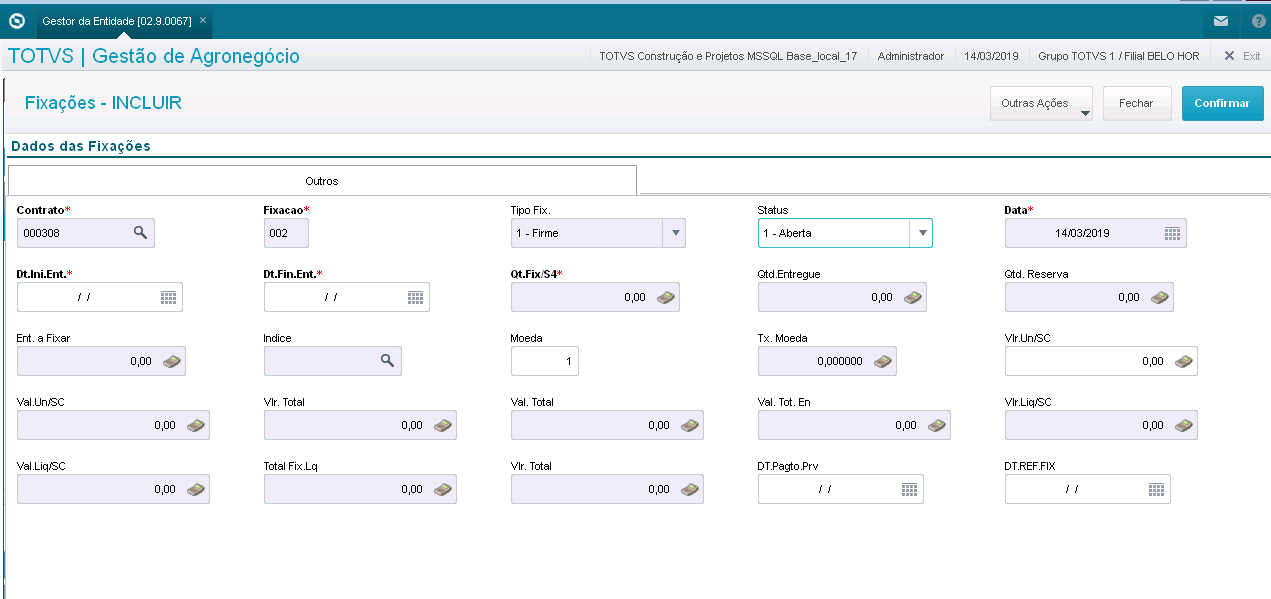
Task: Expand the Status dropdown
Action: (x=920, y=233)
